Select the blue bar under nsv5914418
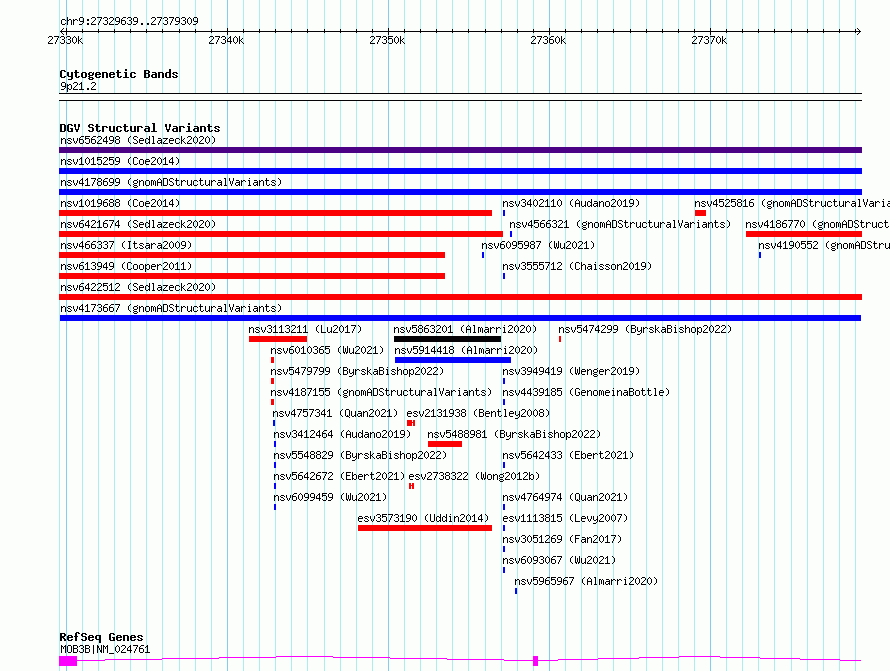890x671 pixels. pyautogui.click(x=453, y=360)
